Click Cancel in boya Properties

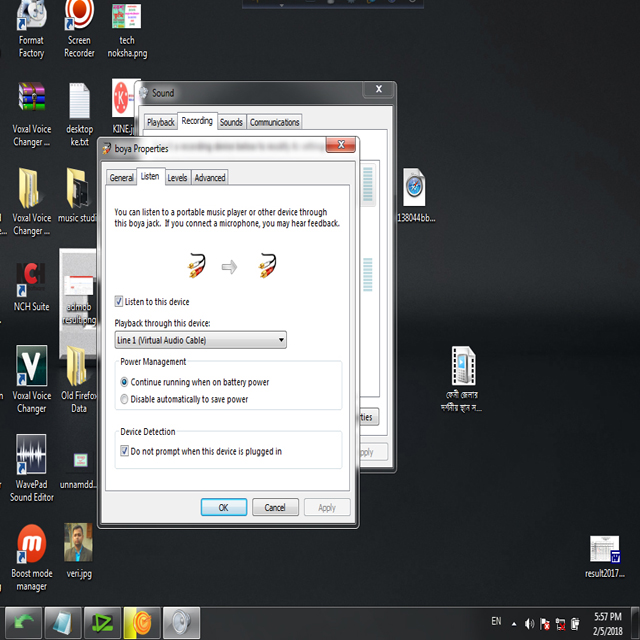coord(275,507)
